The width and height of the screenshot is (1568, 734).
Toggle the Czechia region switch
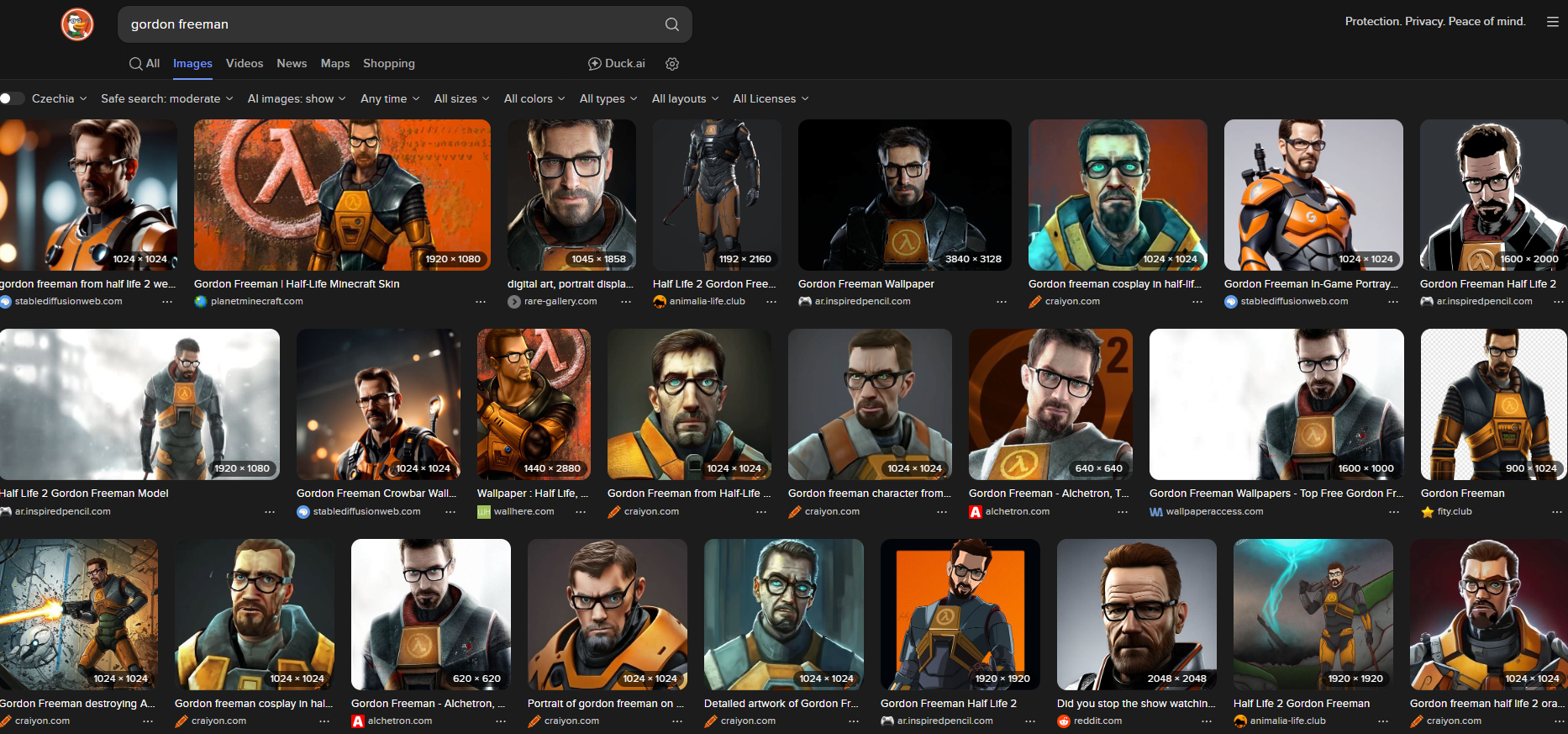(12, 99)
